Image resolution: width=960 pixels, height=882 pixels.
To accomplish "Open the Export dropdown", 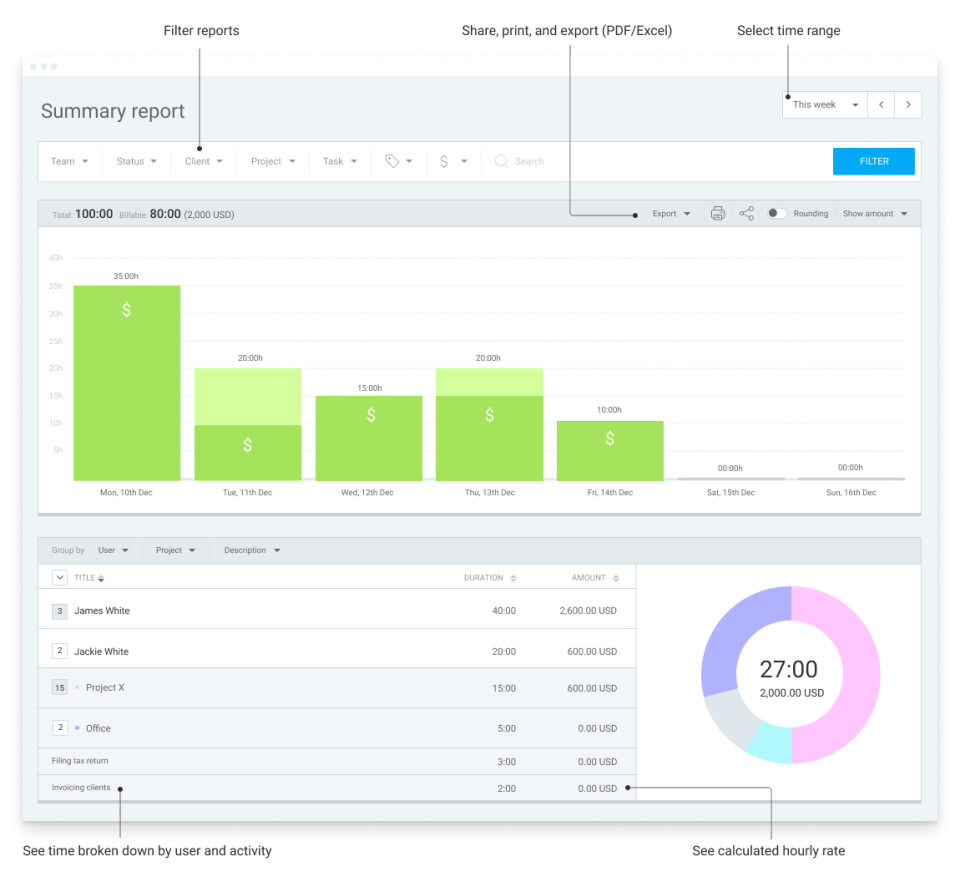I will (671, 213).
